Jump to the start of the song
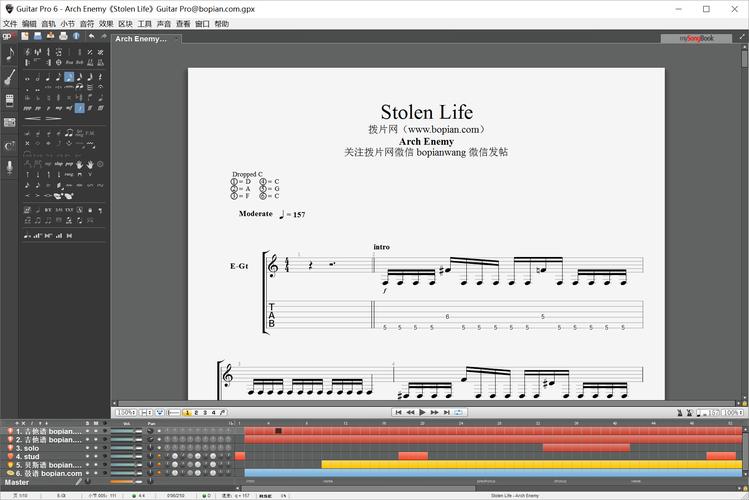 point(398,412)
